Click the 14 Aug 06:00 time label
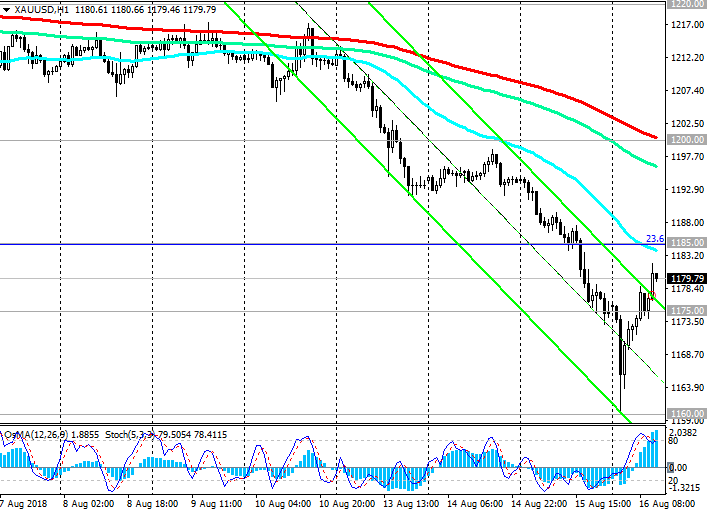This screenshot has height=512, width=707. [475, 503]
